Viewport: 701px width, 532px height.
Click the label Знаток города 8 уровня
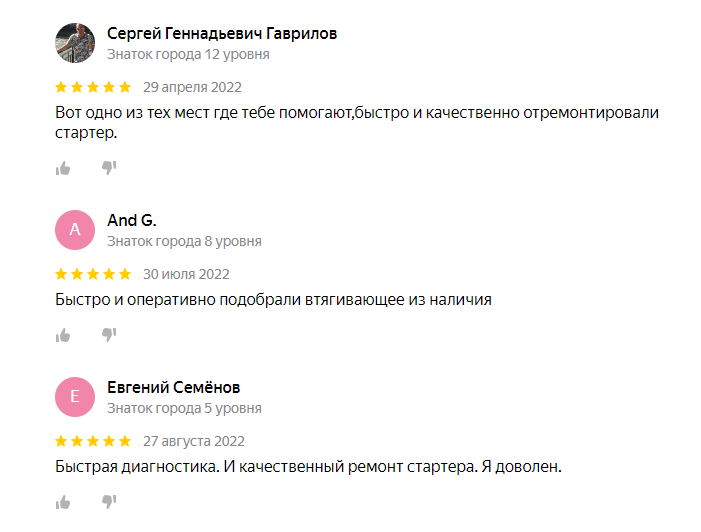pos(184,241)
